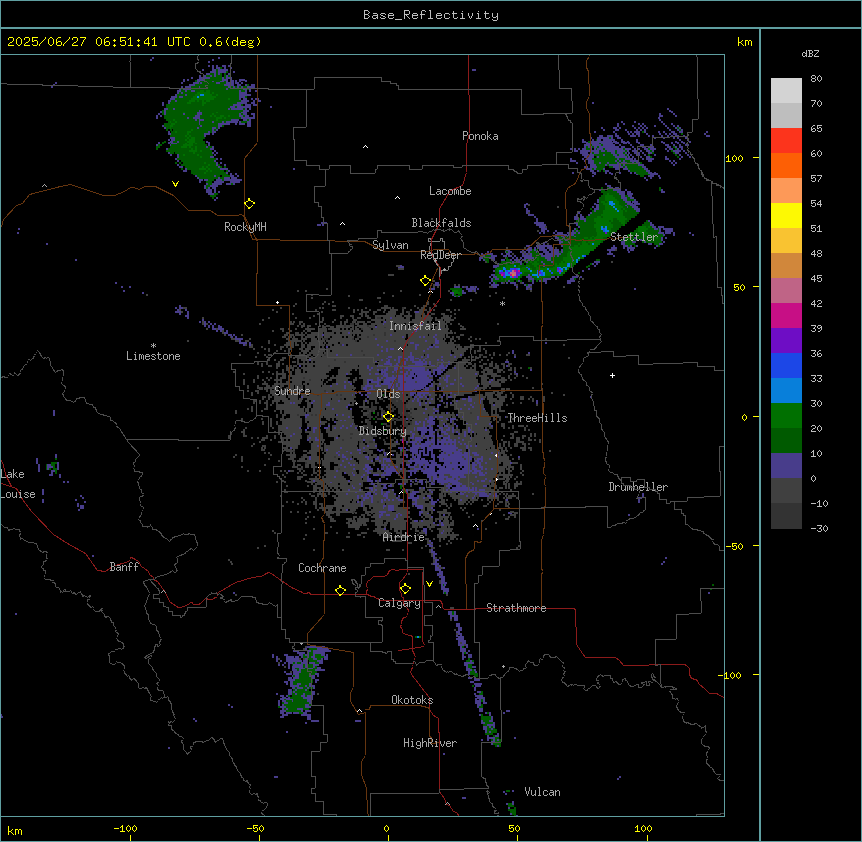Screen dimensions: 862x842
Task: Click the Ponoka city label
Action: (480, 136)
